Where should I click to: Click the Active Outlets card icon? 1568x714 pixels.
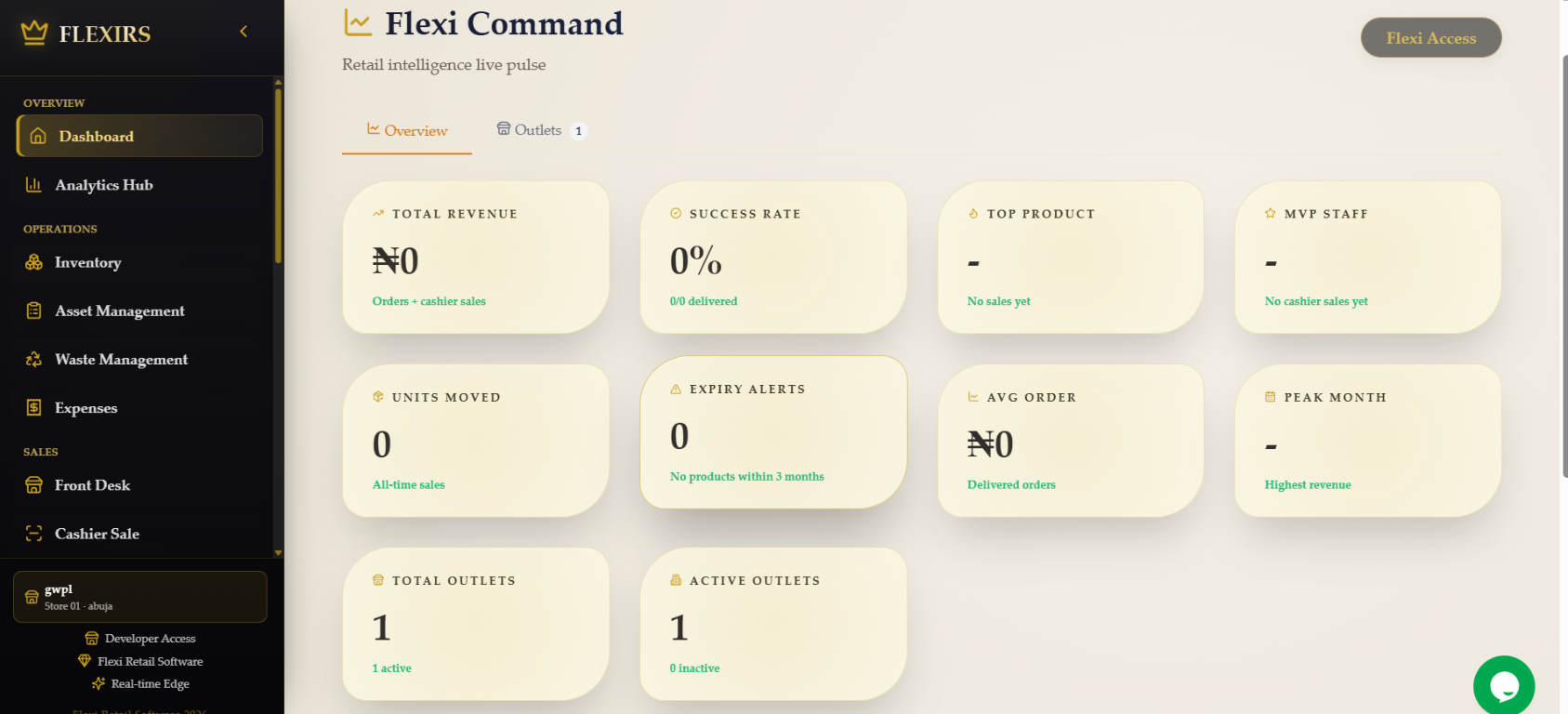(676, 580)
